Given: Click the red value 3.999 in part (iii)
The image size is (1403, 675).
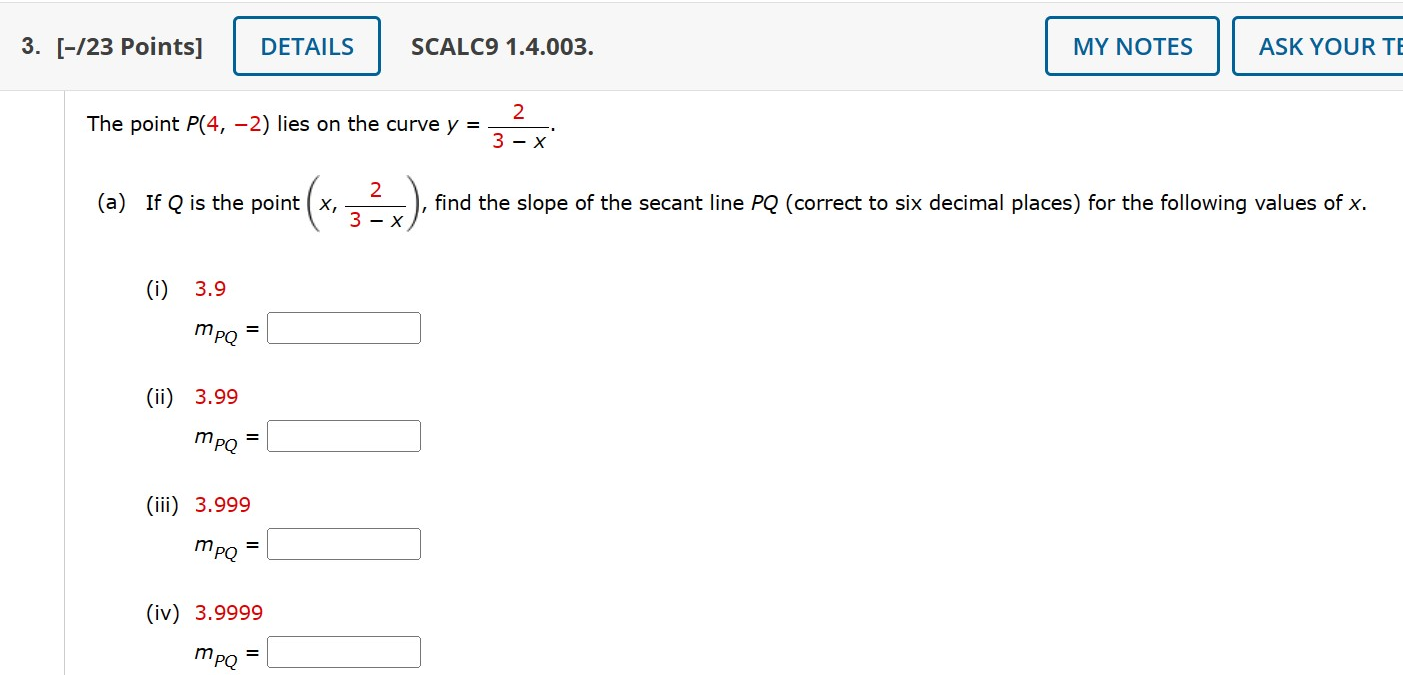Looking at the screenshot, I should 223,504.
